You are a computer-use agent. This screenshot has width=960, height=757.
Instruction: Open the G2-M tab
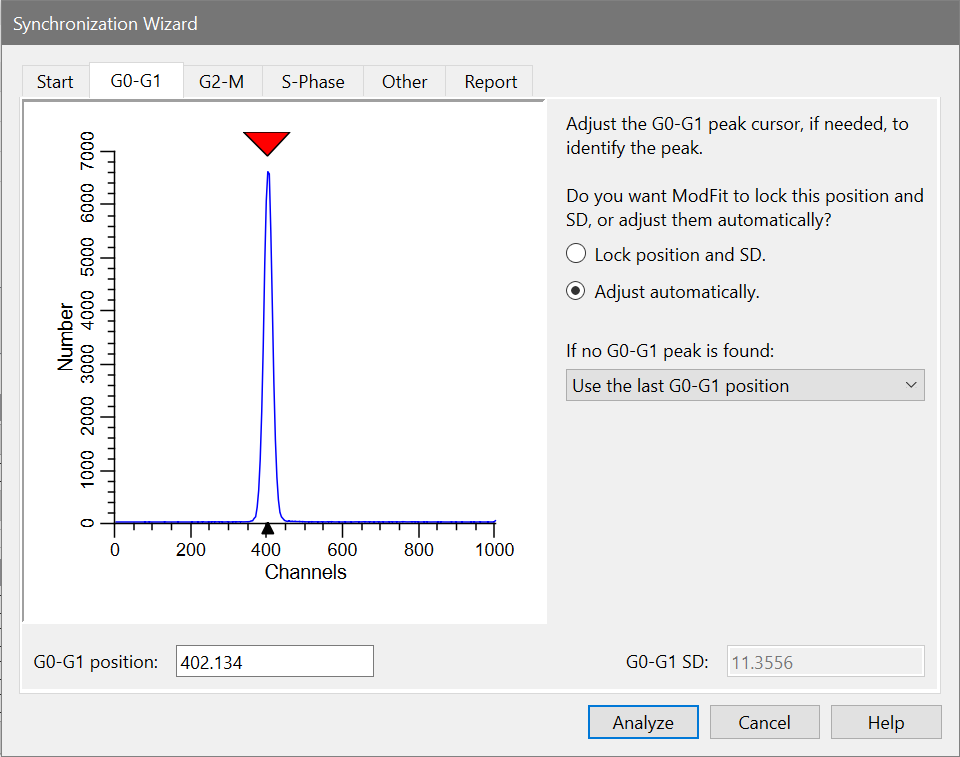click(x=222, y=81)
